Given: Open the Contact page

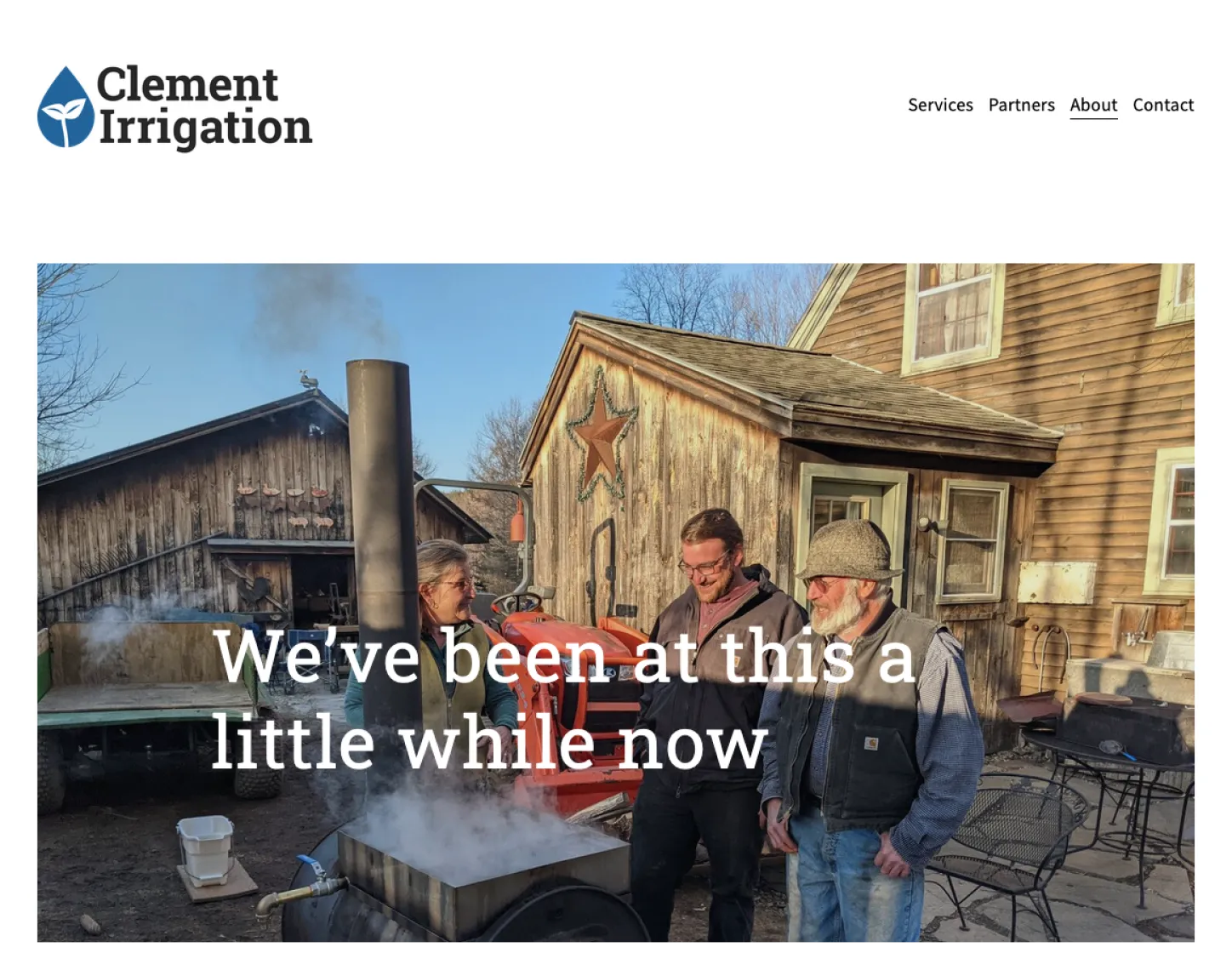Looking at the screenshot, I should [1163, 105].
